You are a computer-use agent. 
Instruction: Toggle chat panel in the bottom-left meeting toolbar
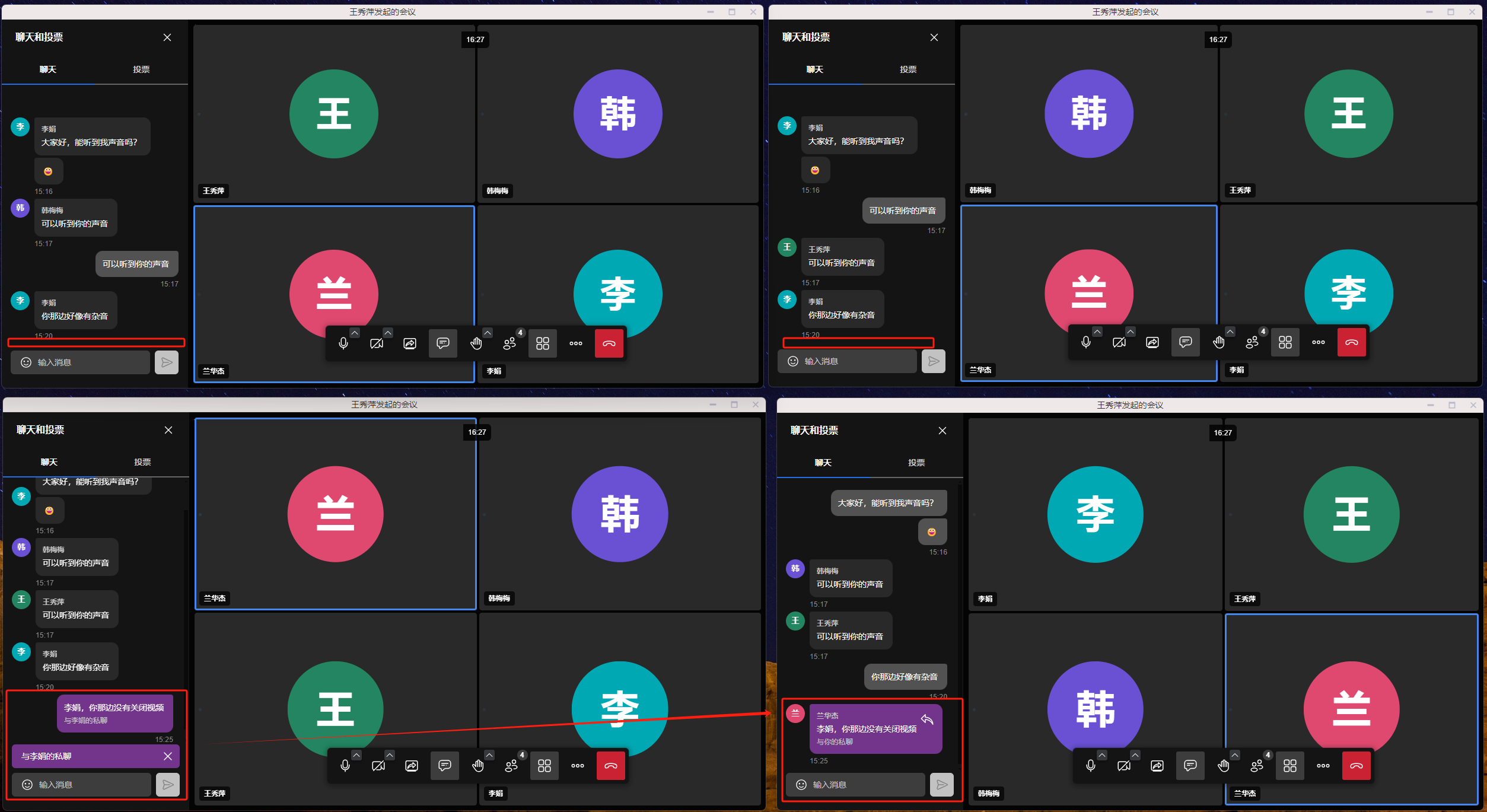tap(444, 766)
